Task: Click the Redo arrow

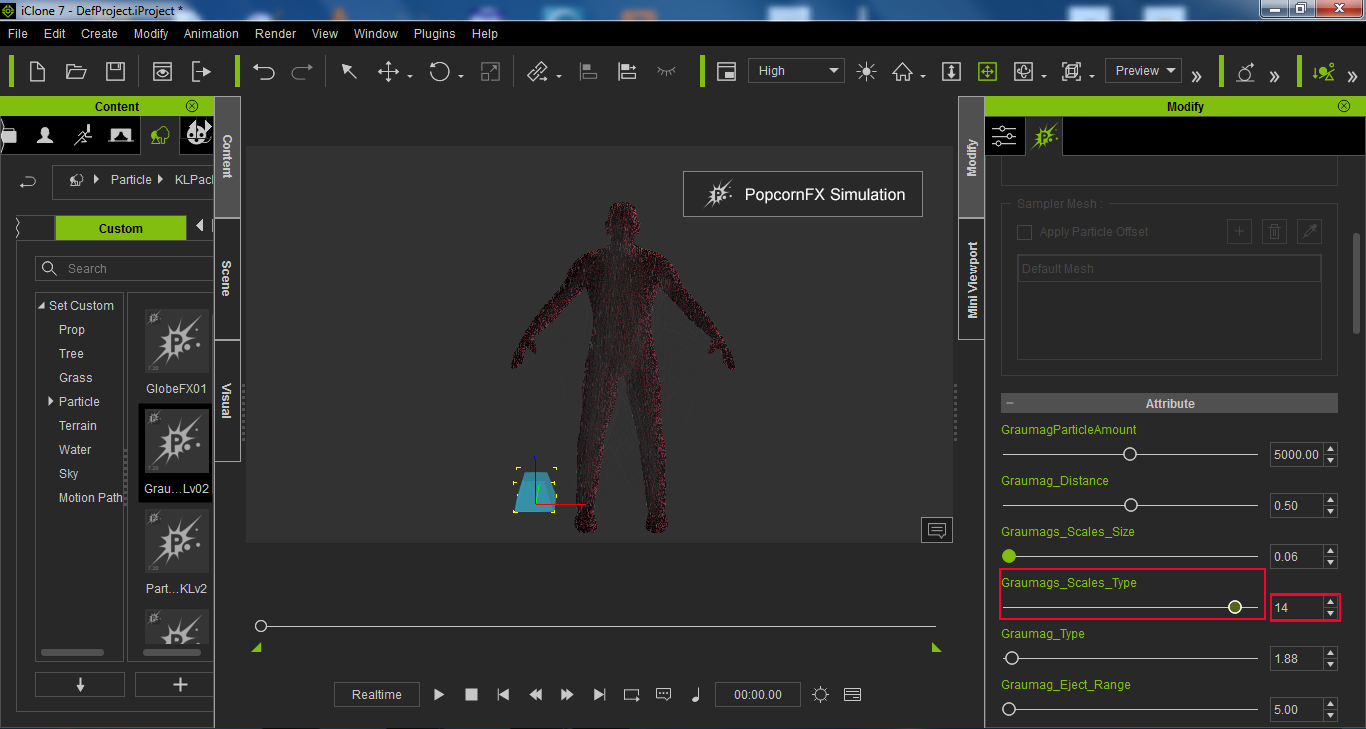Action: (x=301, y=71)
